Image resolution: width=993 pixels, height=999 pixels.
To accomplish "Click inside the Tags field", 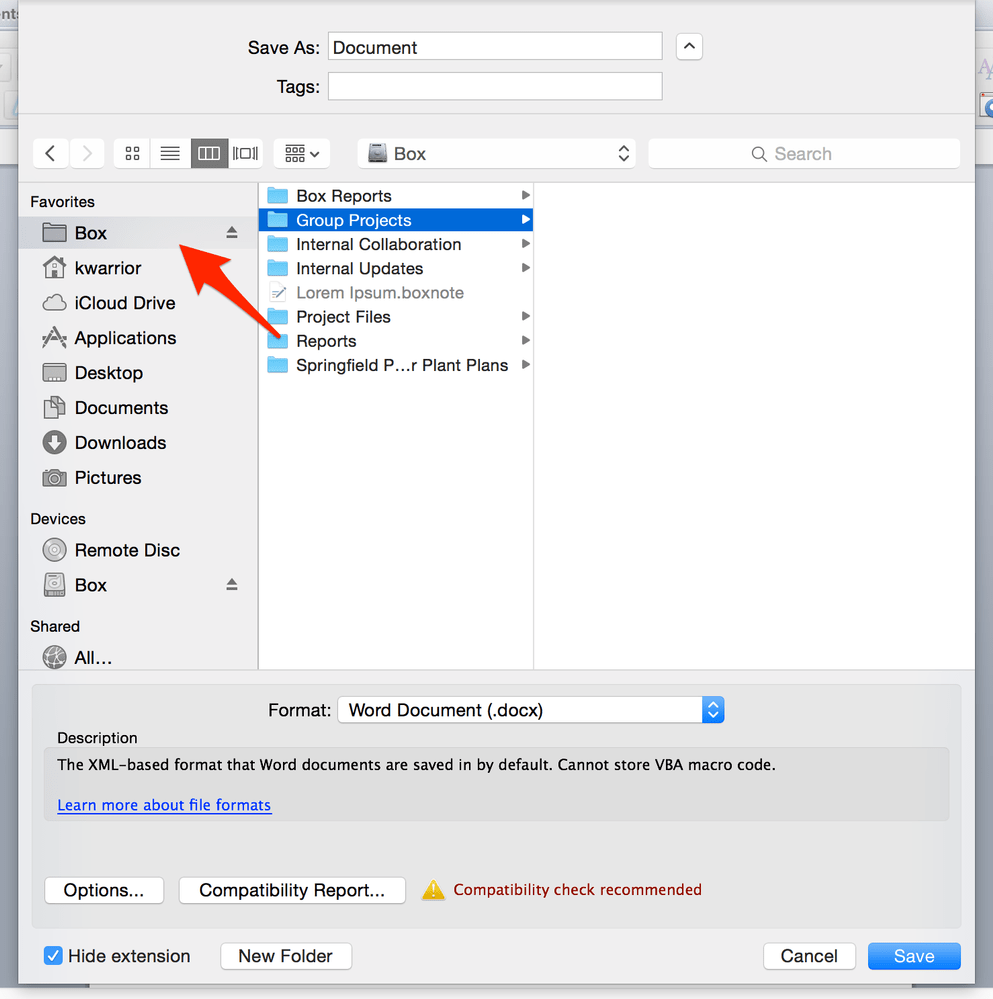I will 494,86.
